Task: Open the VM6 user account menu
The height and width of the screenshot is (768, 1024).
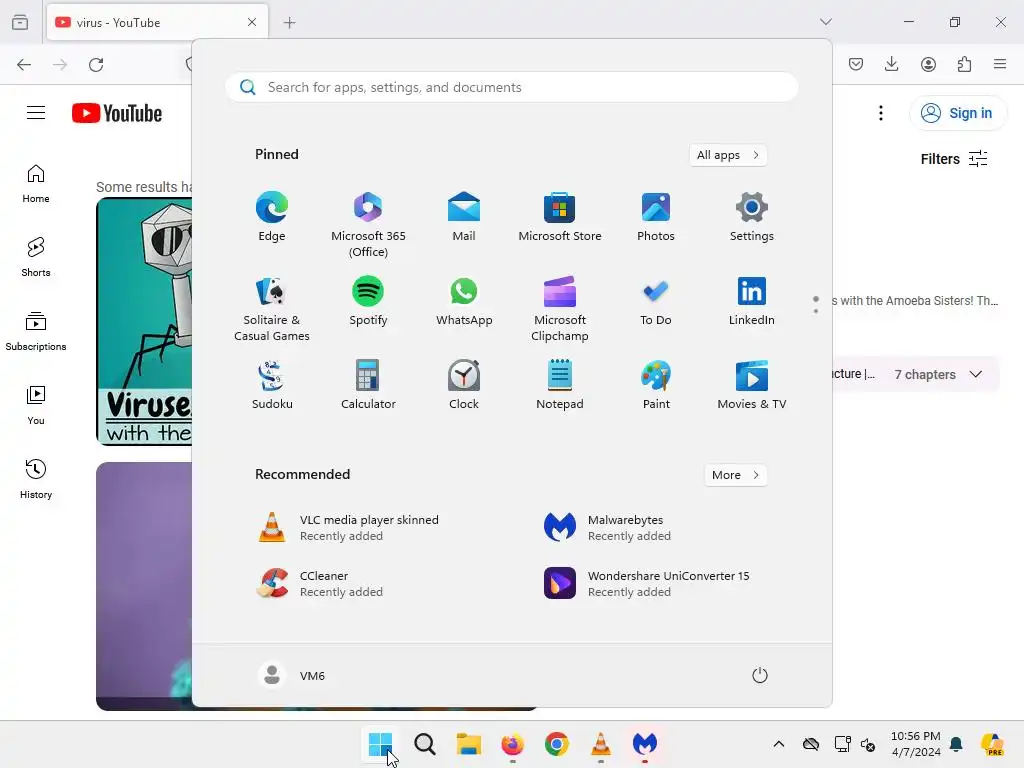Action: click(291, 675)
